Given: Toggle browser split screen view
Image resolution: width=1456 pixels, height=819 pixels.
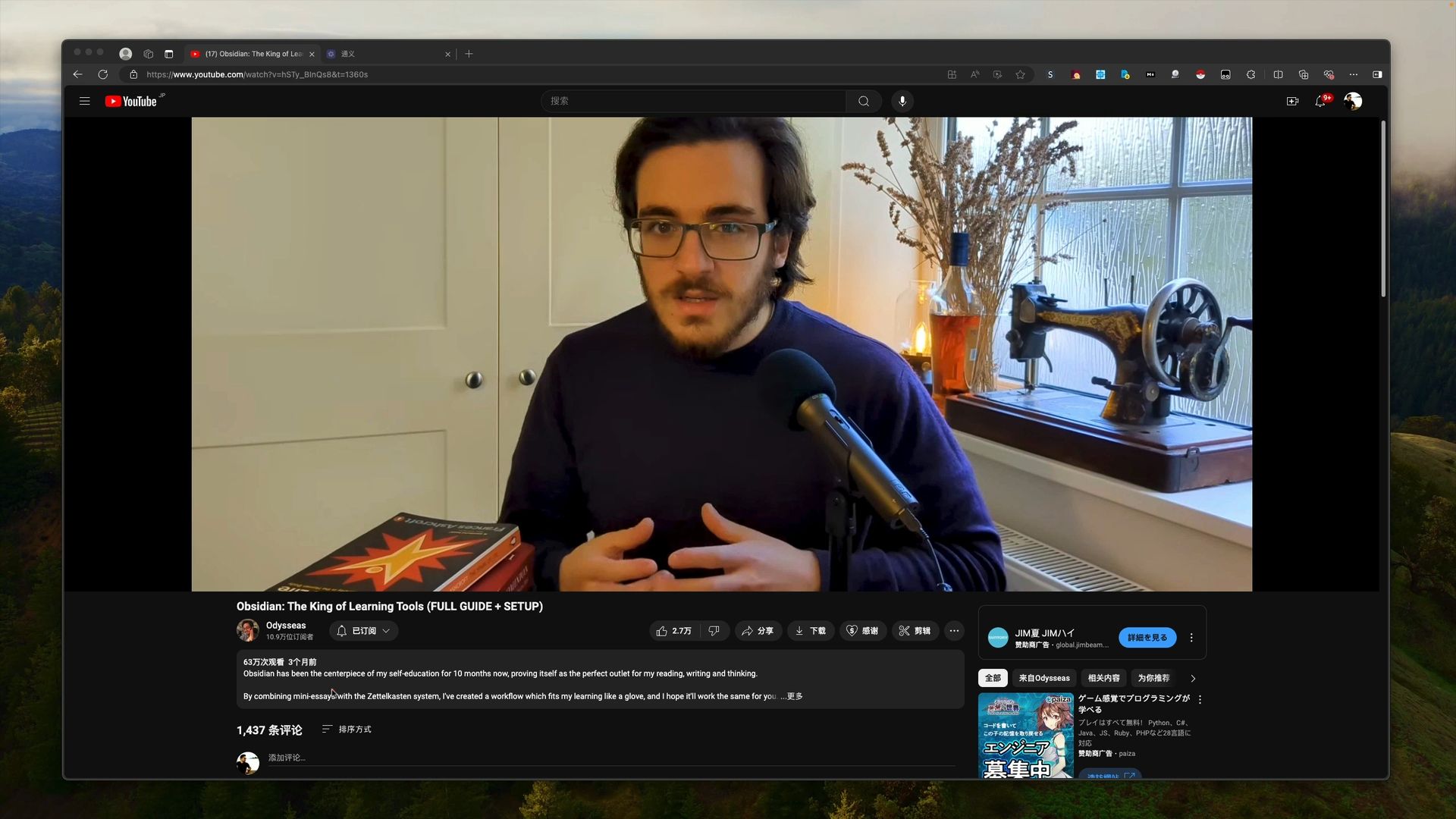Looking at the screenshot, I should pos(1279,74).
